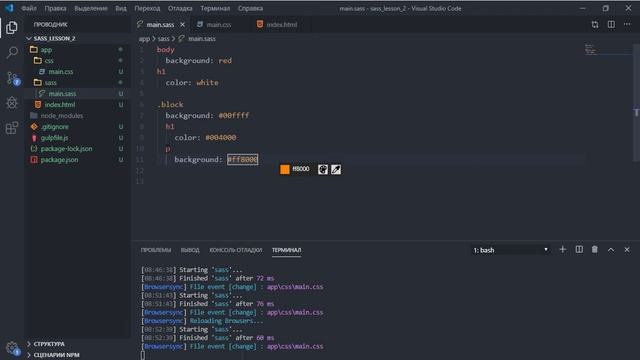
Task: Click 'app\css\main.css' path in last terminal line
Action: point(295,347)
